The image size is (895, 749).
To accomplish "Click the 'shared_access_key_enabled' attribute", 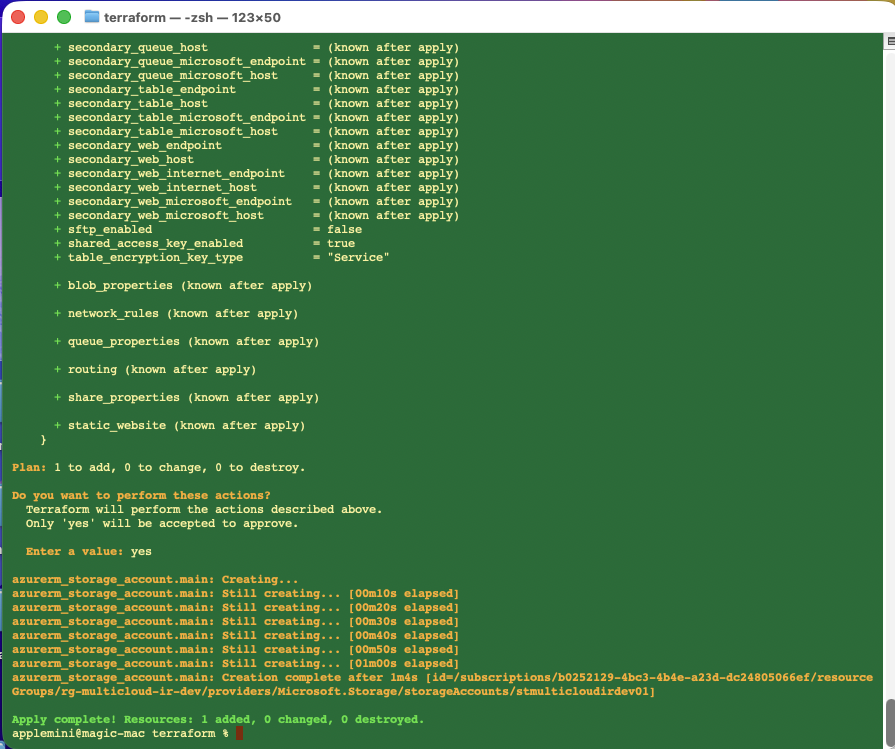I will pyautogui.click(x=155, y=244).
